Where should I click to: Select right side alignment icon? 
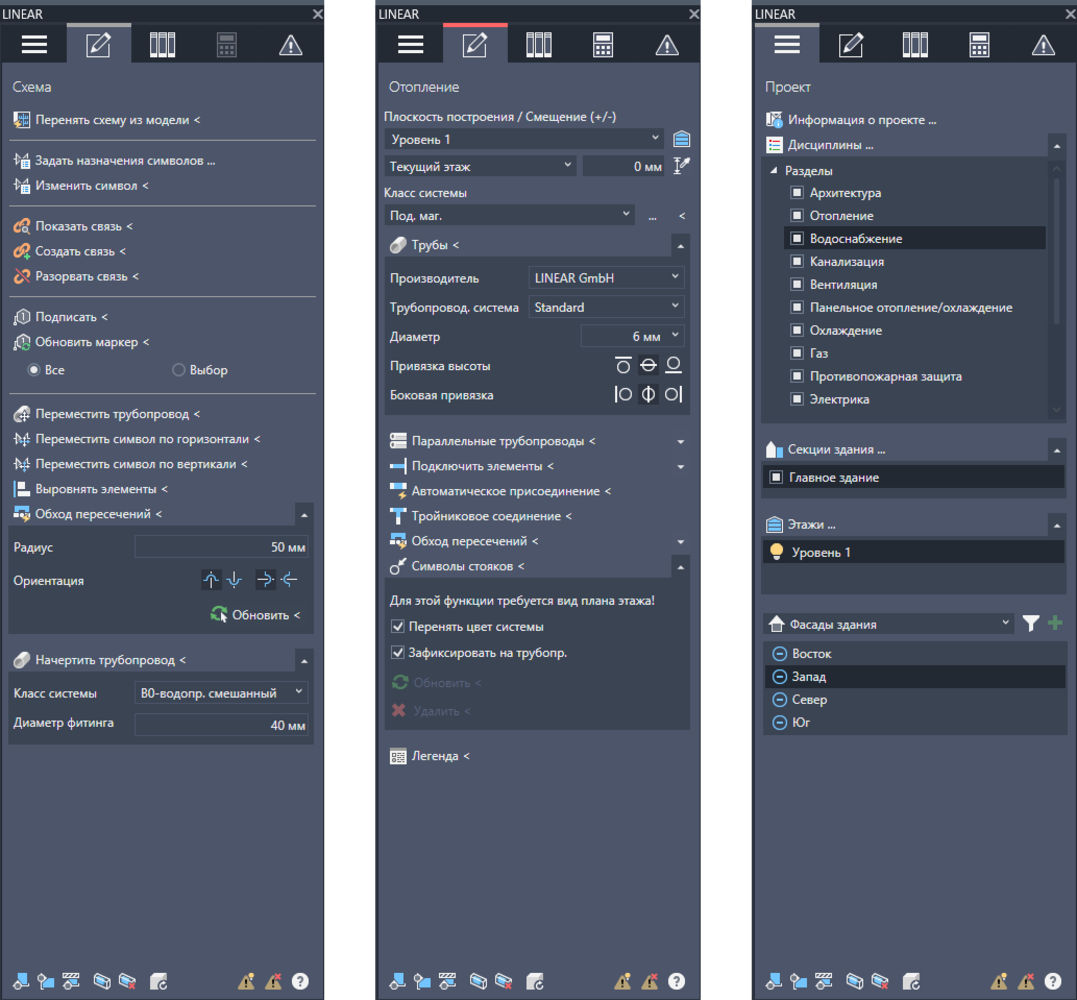click(674, 394)
